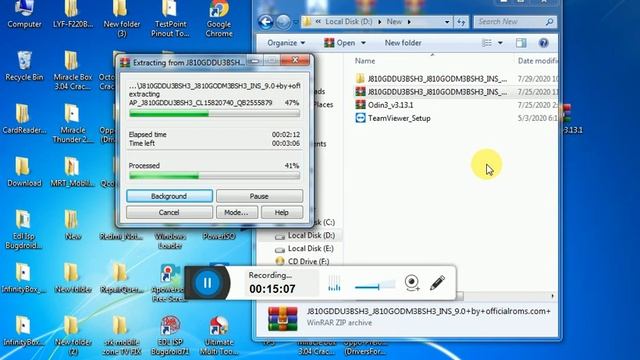The image size is (640, 360).
Task: Select the Miracle Thunder desktop icon
Action: click(x=72, y=123)
